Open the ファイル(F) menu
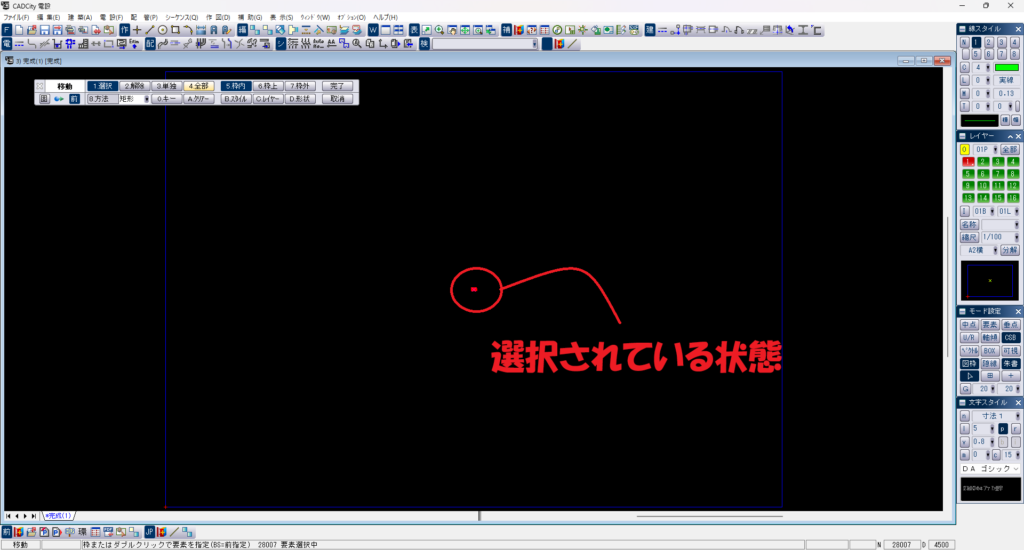 (x=16, y=18)
